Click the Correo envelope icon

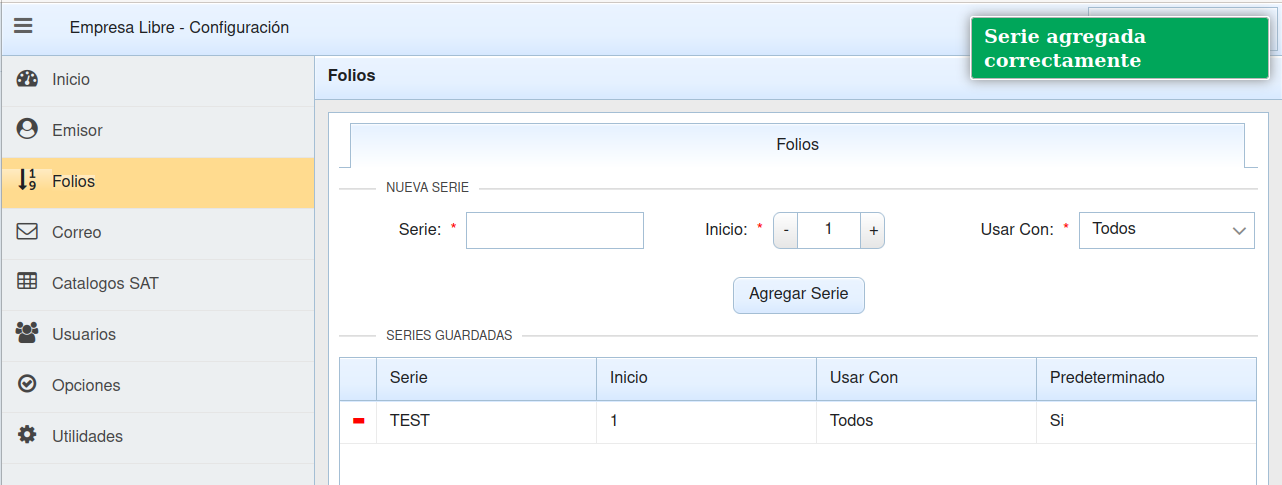(x=27, y=232)
